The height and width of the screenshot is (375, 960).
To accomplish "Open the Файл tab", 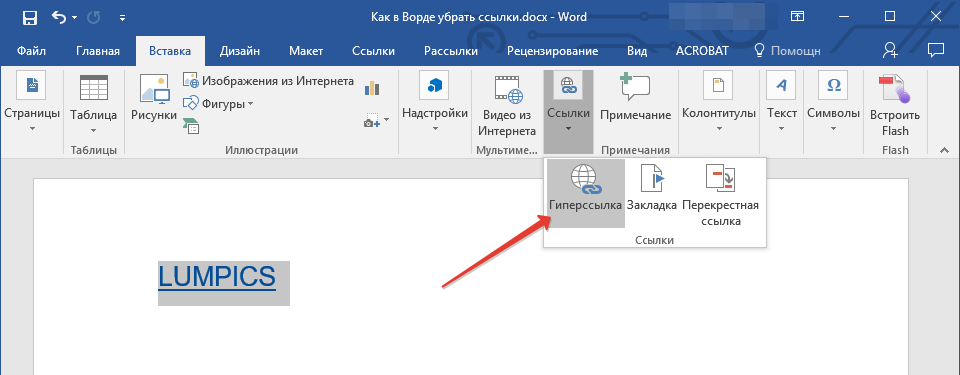I will (x=31, y=51).
